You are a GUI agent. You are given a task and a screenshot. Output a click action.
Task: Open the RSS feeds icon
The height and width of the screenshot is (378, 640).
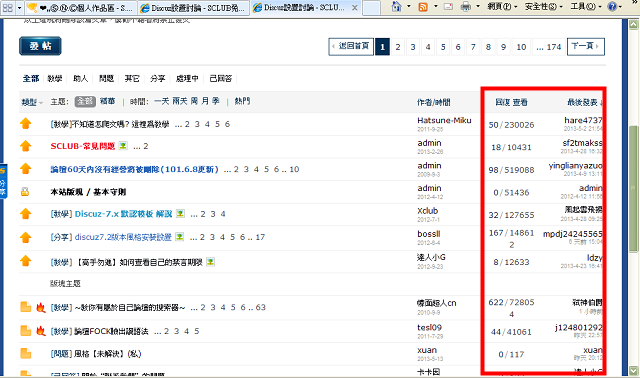423,7
